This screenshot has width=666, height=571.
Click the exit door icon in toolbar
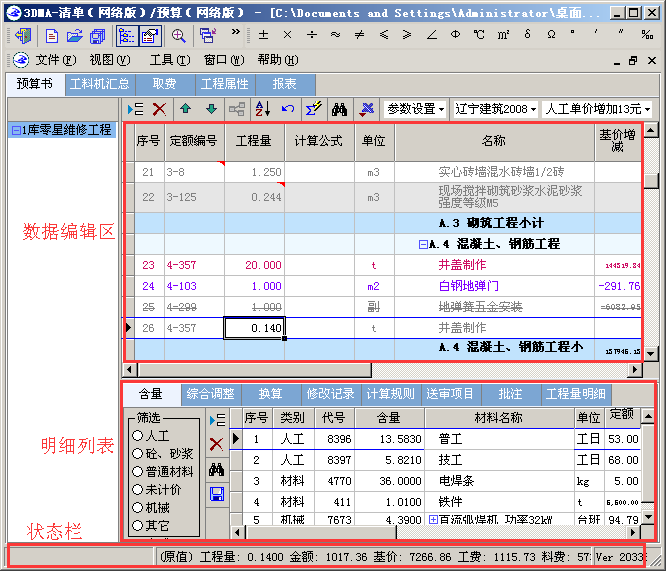click(23, 36)
